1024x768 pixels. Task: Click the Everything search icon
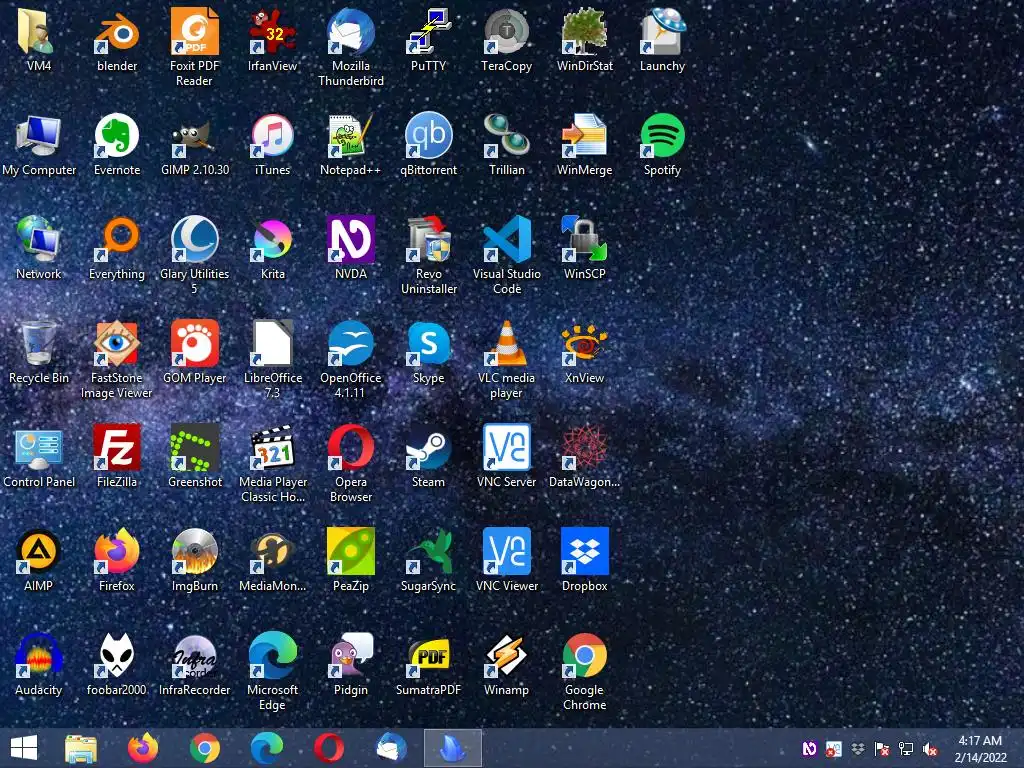[x=117, y=239]
